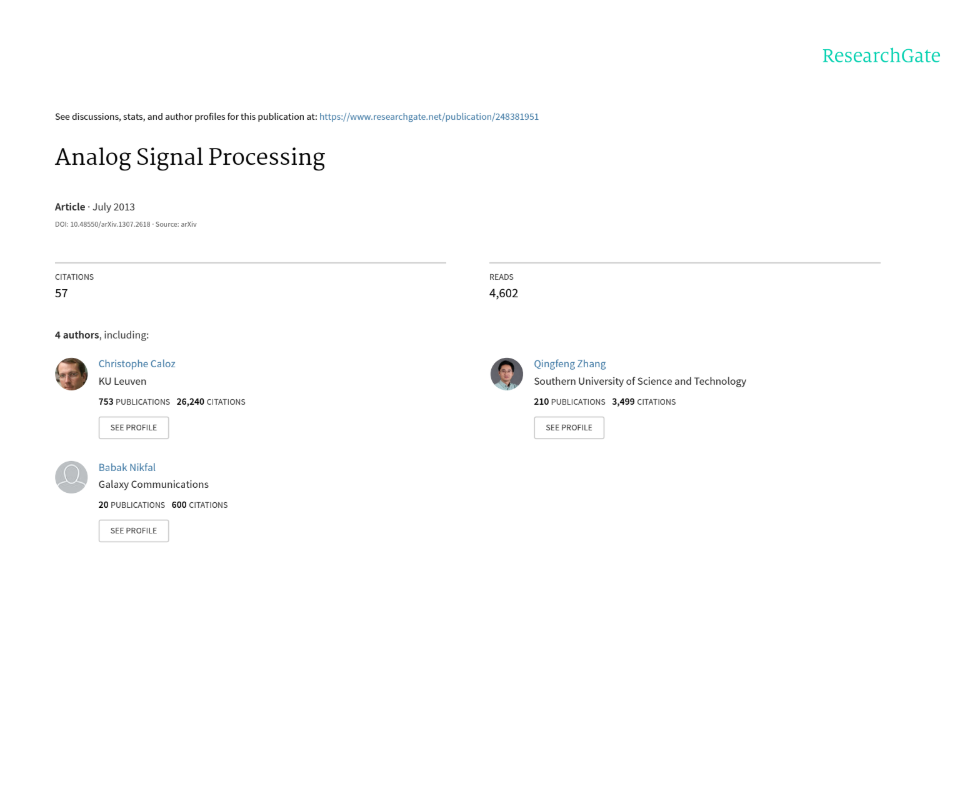The height and width of the screenshot is (792, 969).
Task: Click Babak Nikfal placeholder avatar icon
Action: tap(71, 477)
